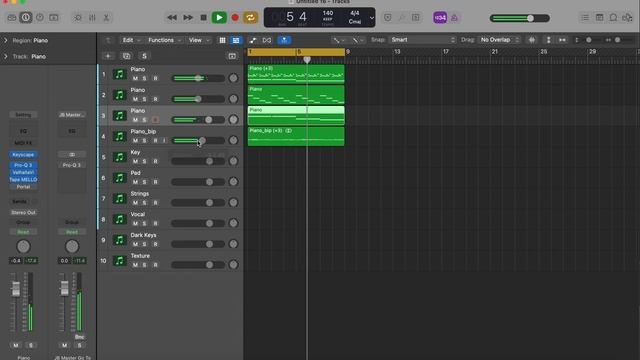Open the LCD display mode dropdown arrow
The width and height of the screenshot is (640, 360).
coord(371,18)
